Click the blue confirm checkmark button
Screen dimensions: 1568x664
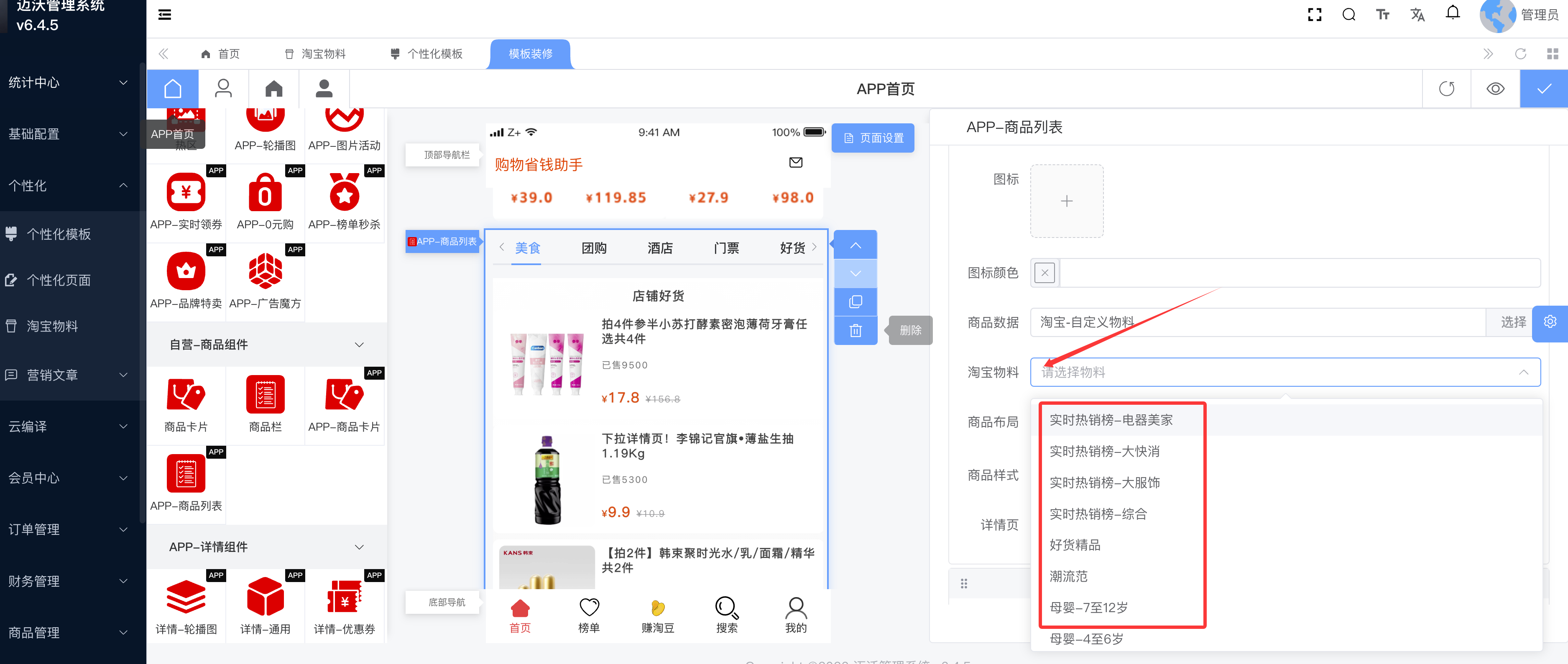click(x=1544, y=89)
